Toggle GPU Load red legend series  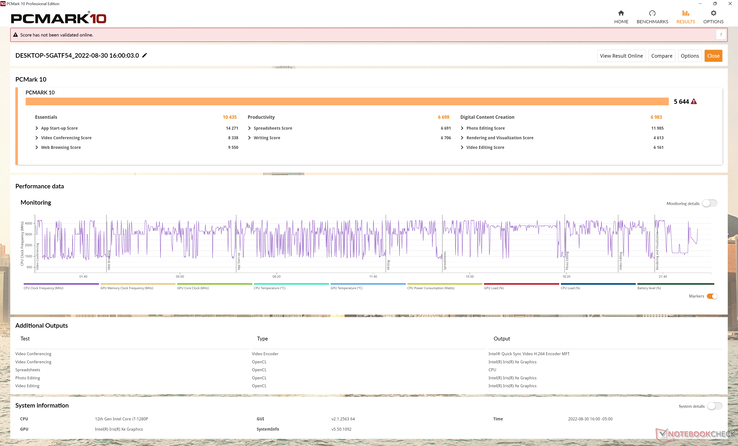tap(521, 286)
